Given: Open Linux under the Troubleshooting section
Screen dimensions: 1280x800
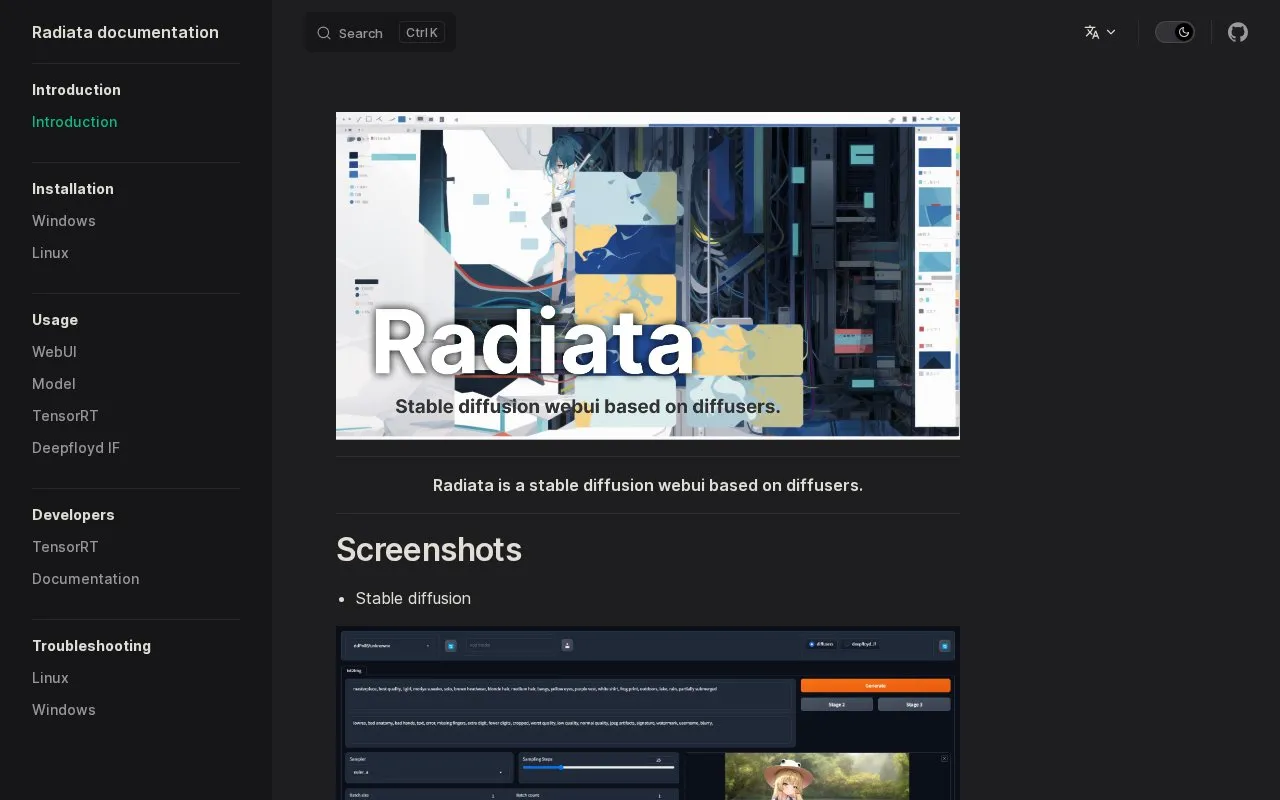Looking at the screenshot, I should click(x=50, y=678).
